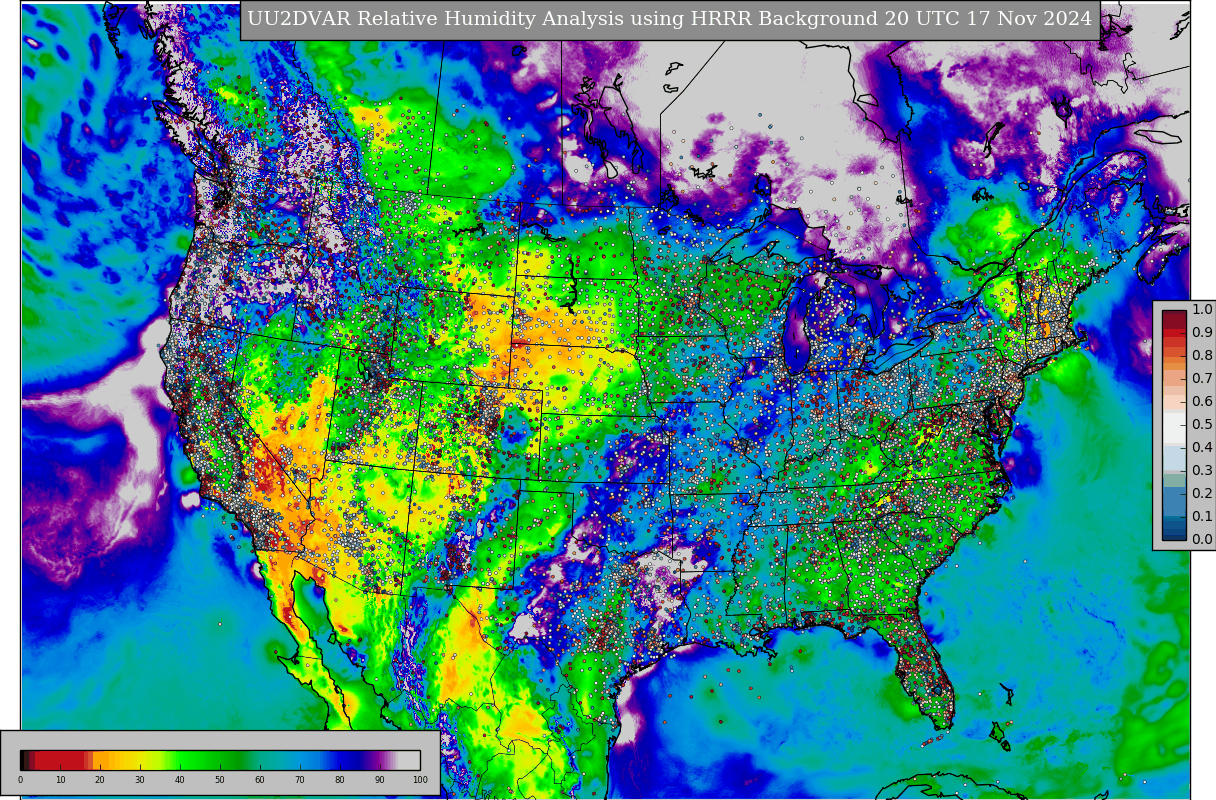Click the horizontal relative humidity colorbar
The width and height of the screenshot is (1216, 800).
(x=220, y=760)
